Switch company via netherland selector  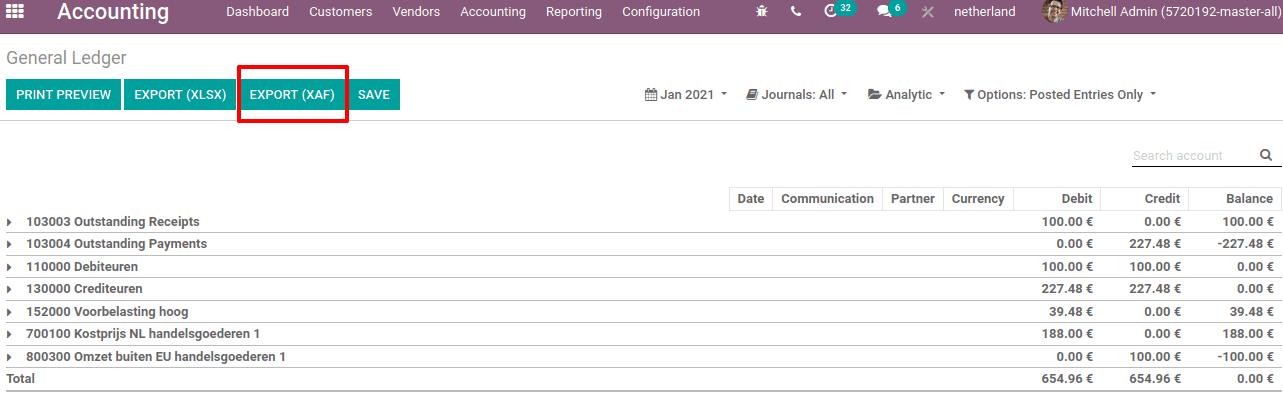point(984,12)
